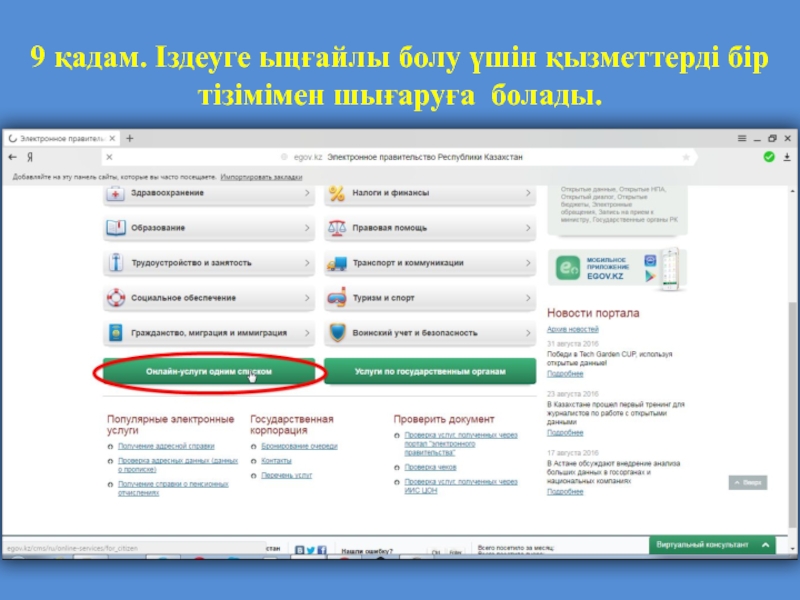The image size is (800, 600).
Task: Expand Виртуальный консультант panel arrow
Action: (x=765, y=545)
